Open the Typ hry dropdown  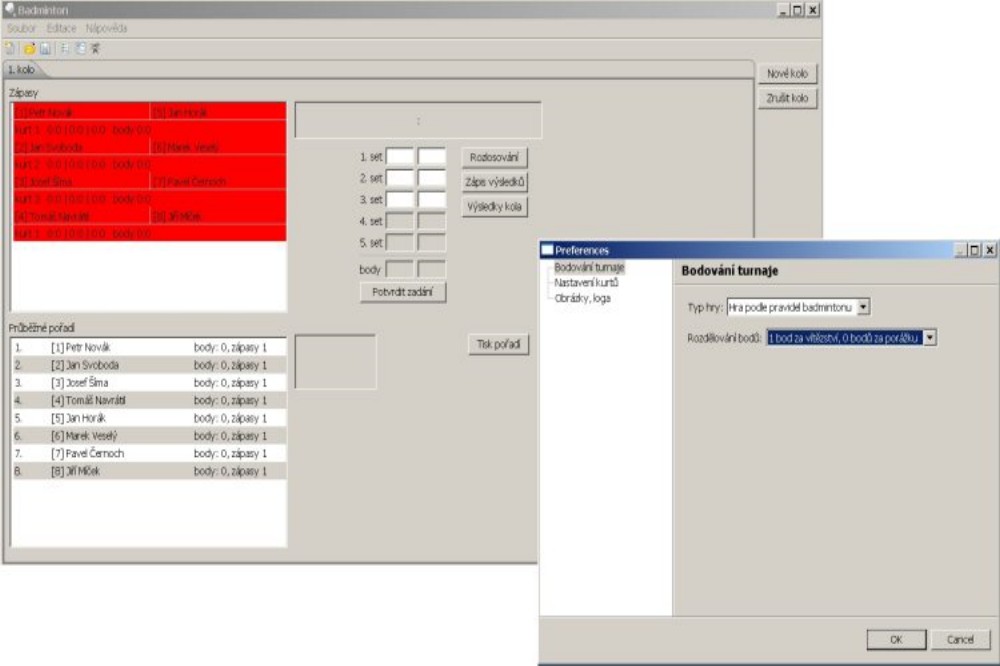(x=863, y=307)
